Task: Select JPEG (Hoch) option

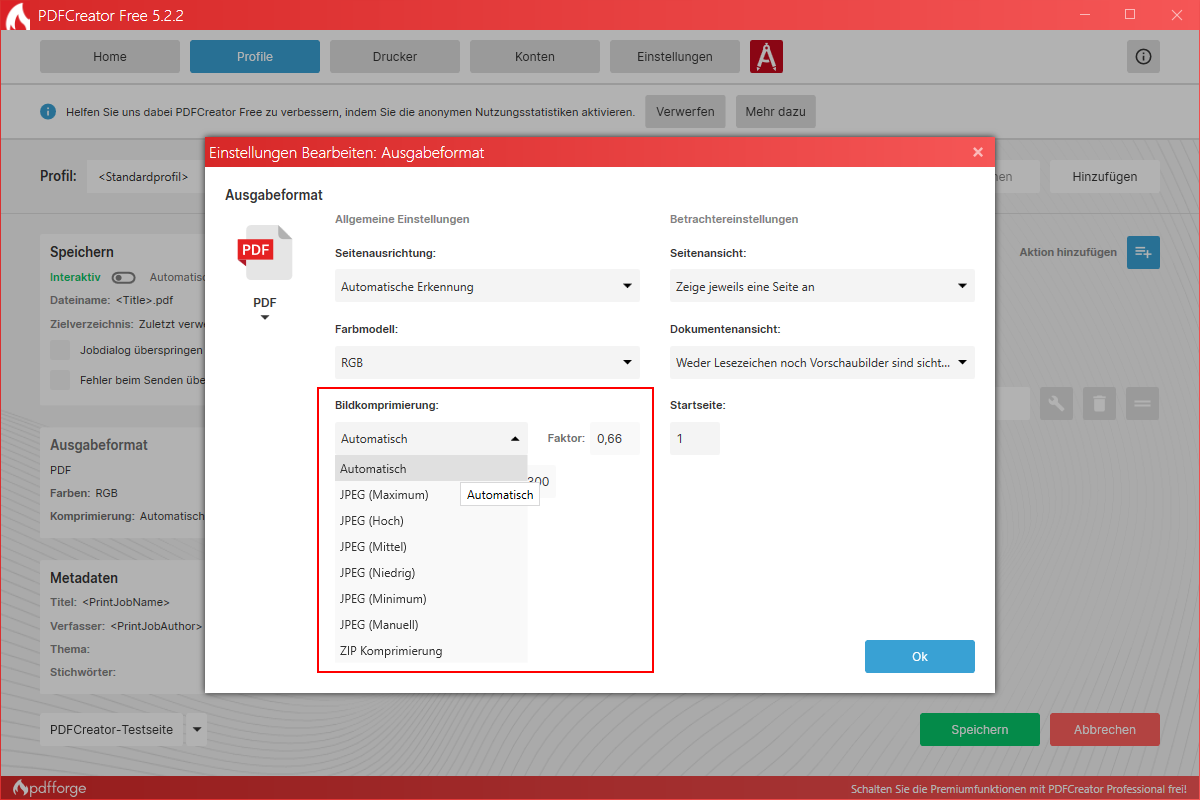Action: pyautogui.click(x=431, y=520)
